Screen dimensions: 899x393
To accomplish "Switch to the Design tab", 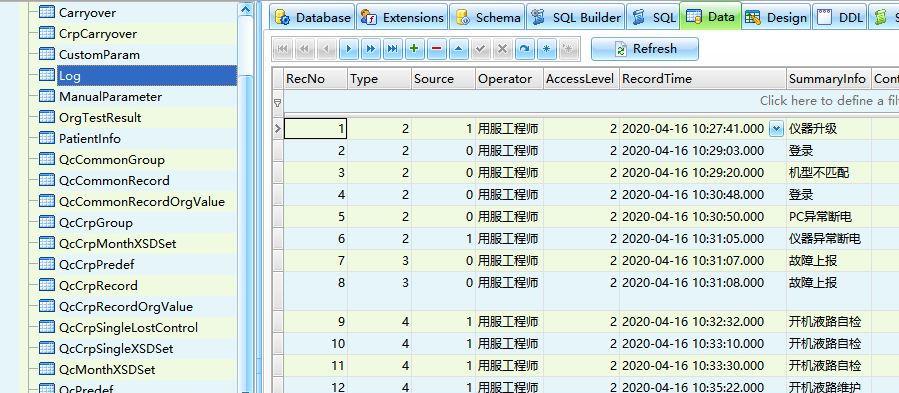I will [x=776, y=18].
